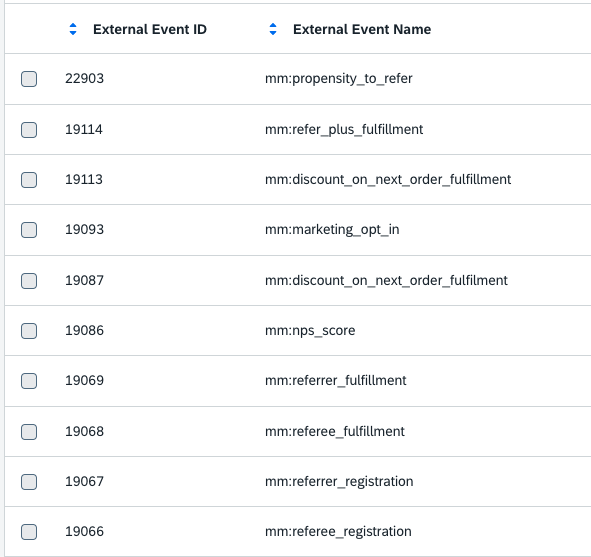This screenshot has width=591, height=557.
Task: Sort by External Event ID arrows icon
Action: pyautogui.click(x=73, y=29)
